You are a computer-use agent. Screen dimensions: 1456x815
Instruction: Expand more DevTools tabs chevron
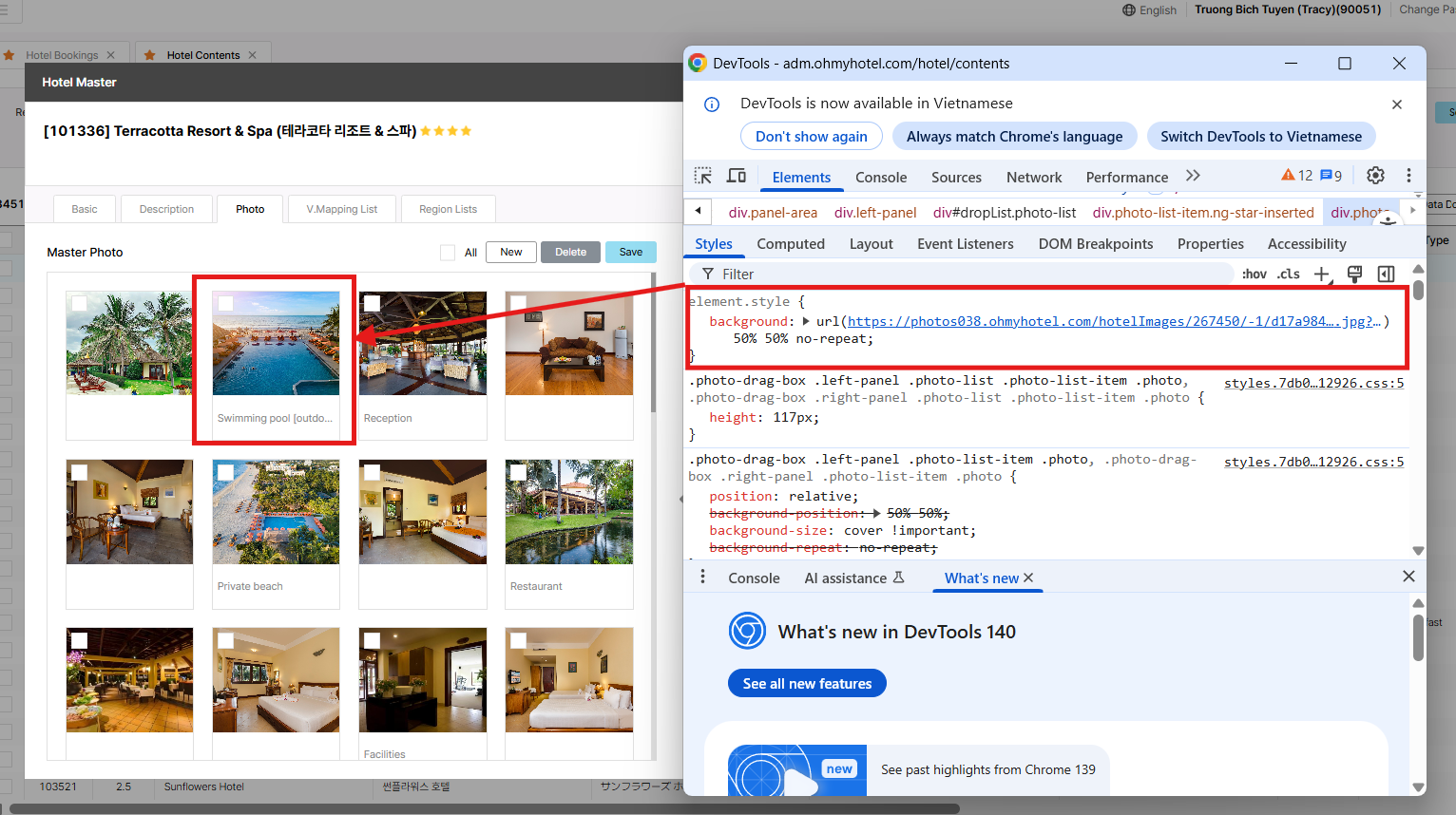pos(1193,176)
